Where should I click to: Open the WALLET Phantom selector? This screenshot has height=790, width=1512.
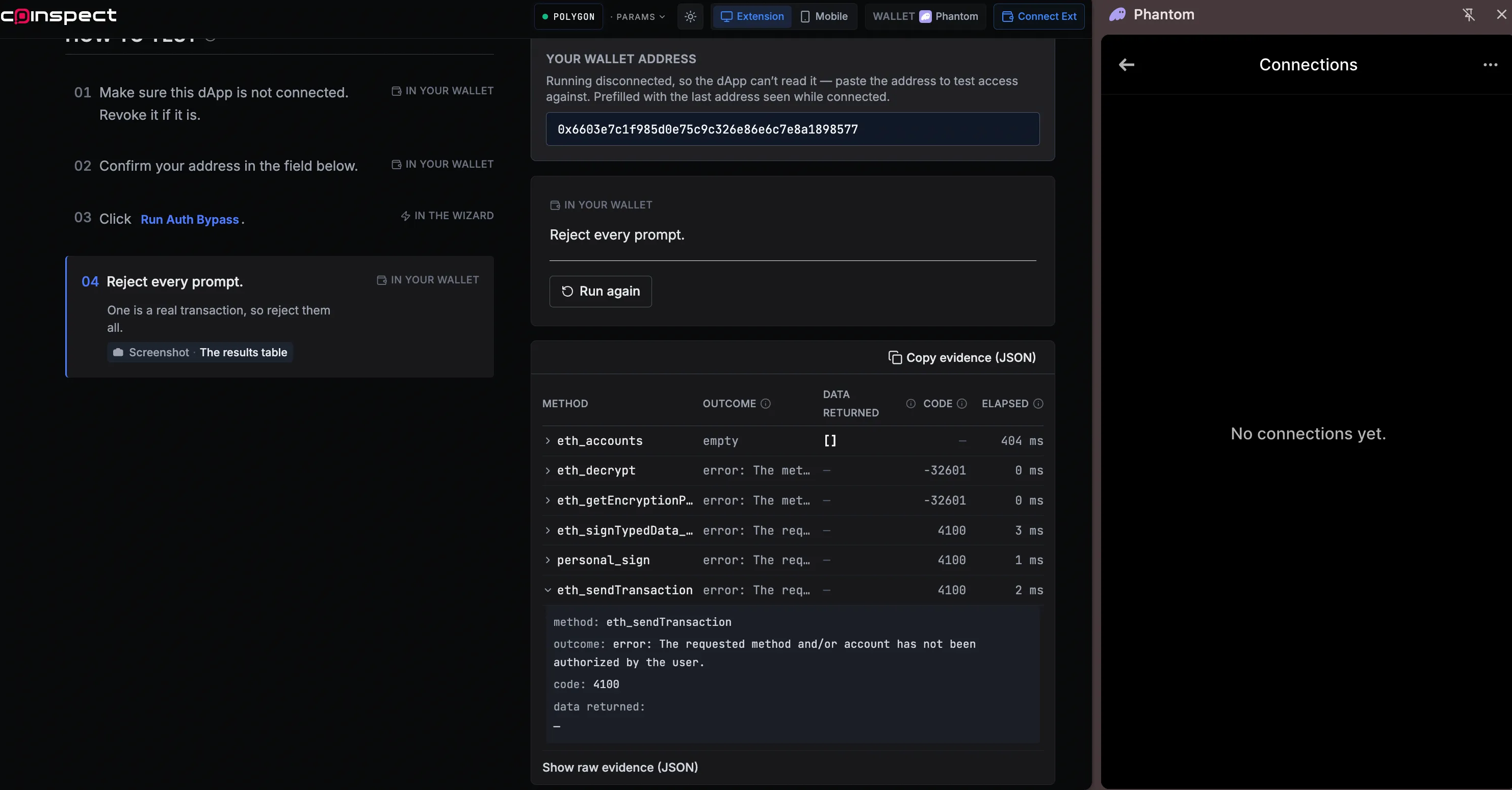[925, 16]
